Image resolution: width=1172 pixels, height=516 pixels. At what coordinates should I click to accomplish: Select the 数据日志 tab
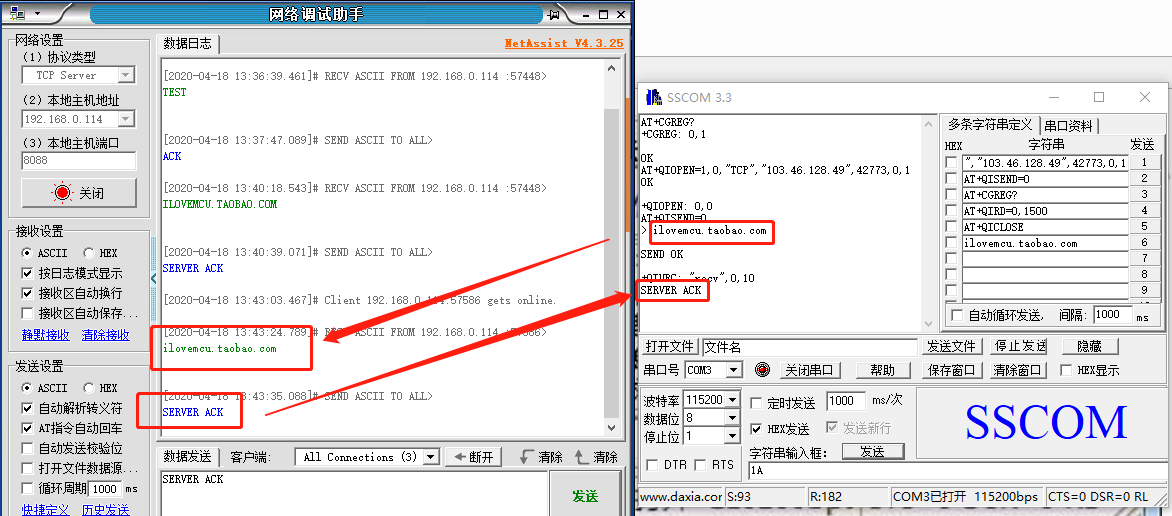click(x=187, y=43)
